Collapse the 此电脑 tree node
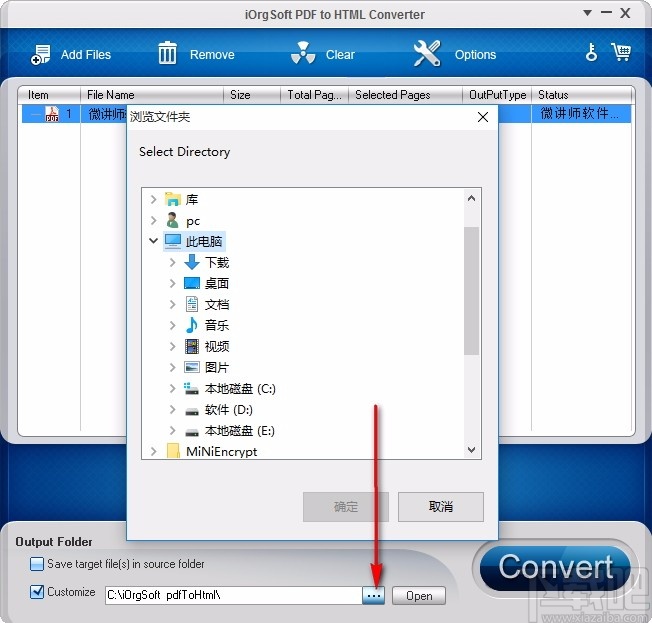Viewport: 652px width, 623px height. (153, 241)
